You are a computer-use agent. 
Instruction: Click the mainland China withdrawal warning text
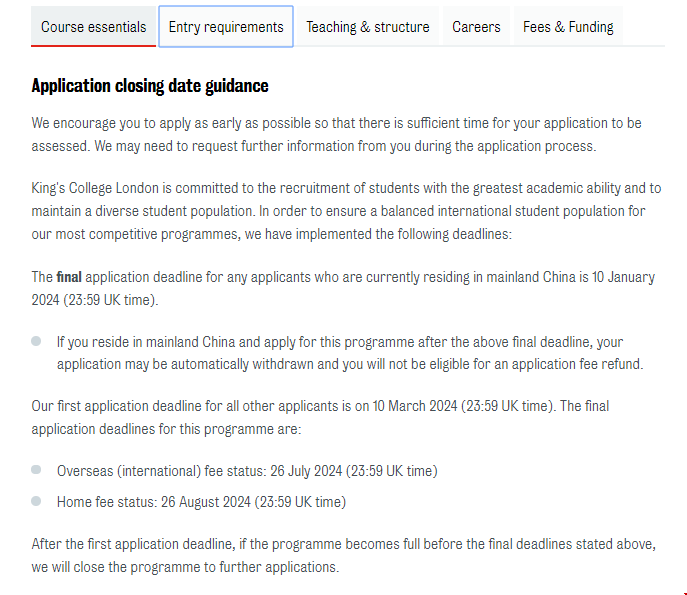click(350, 353)
